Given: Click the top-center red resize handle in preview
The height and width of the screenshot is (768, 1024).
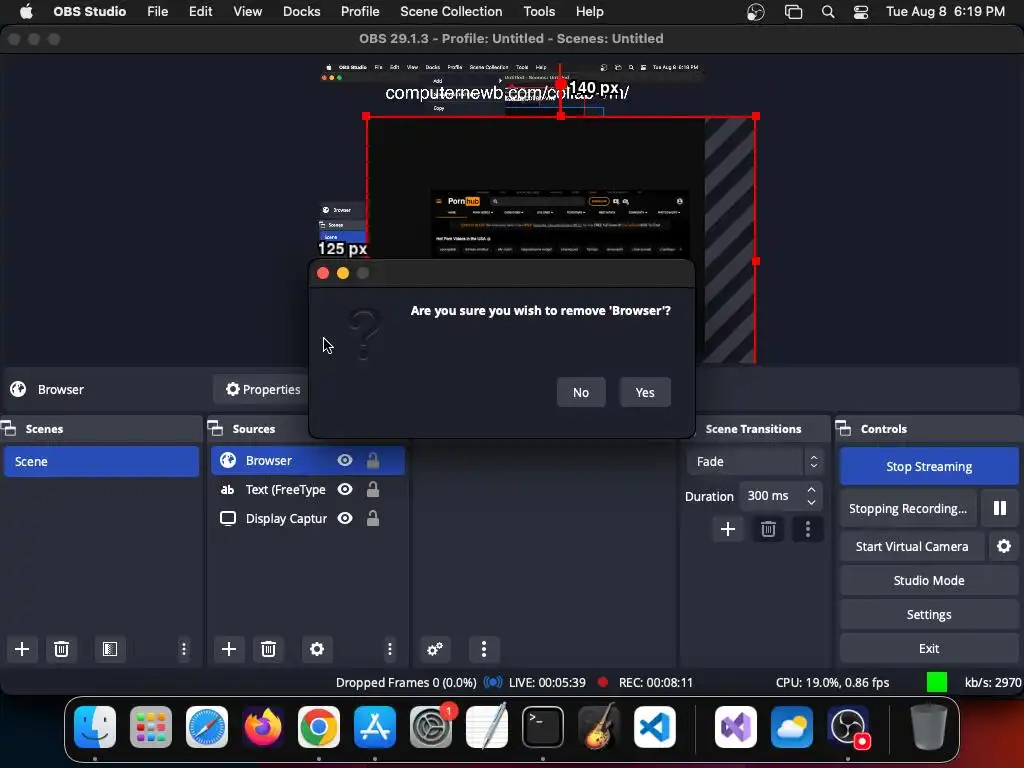Looking at the screenshot, I should [x=561, y=116].
